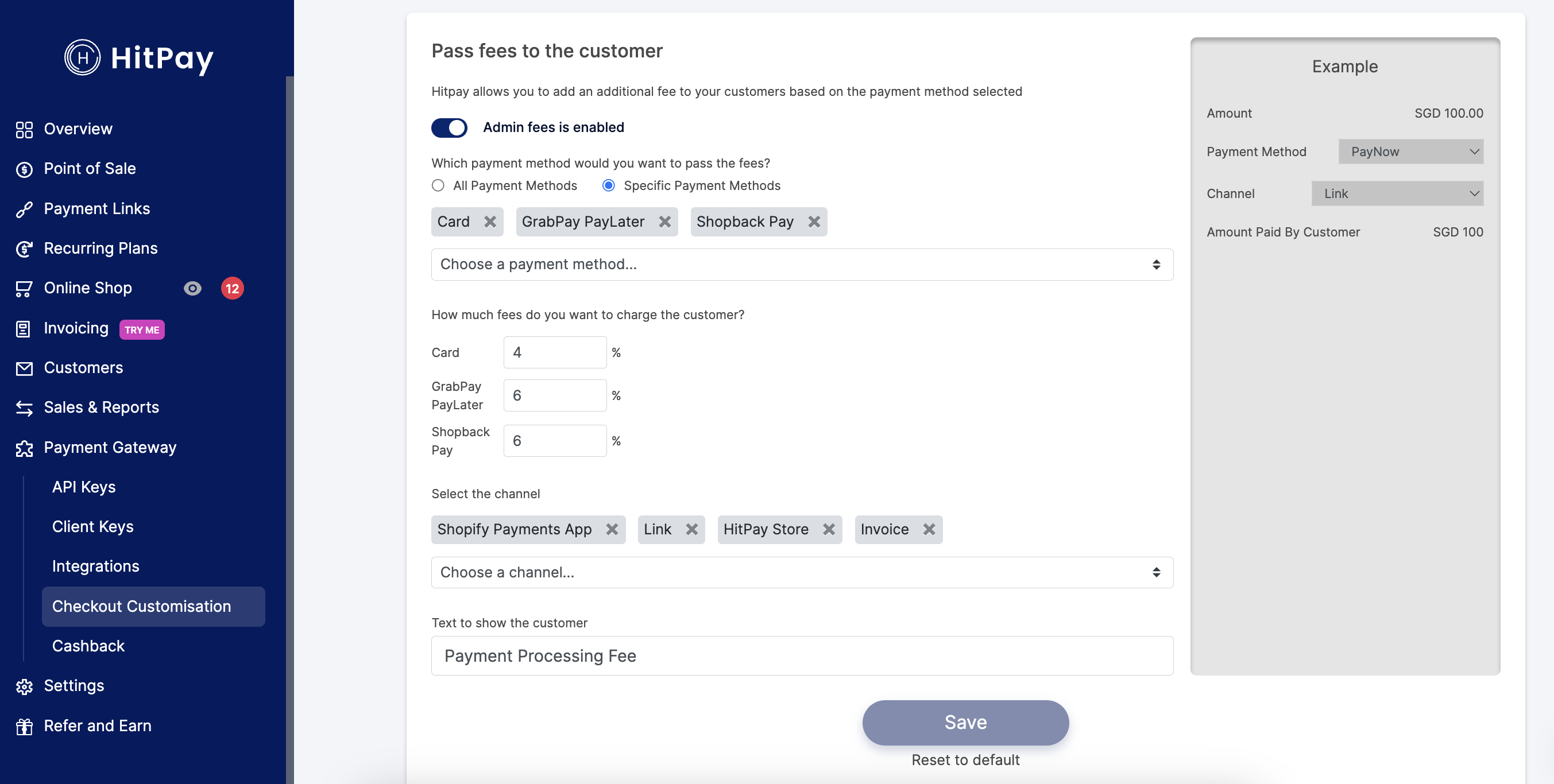Open the Choose a channel dropdown
Screen dimensions: 1554x784
coord(802,572)
